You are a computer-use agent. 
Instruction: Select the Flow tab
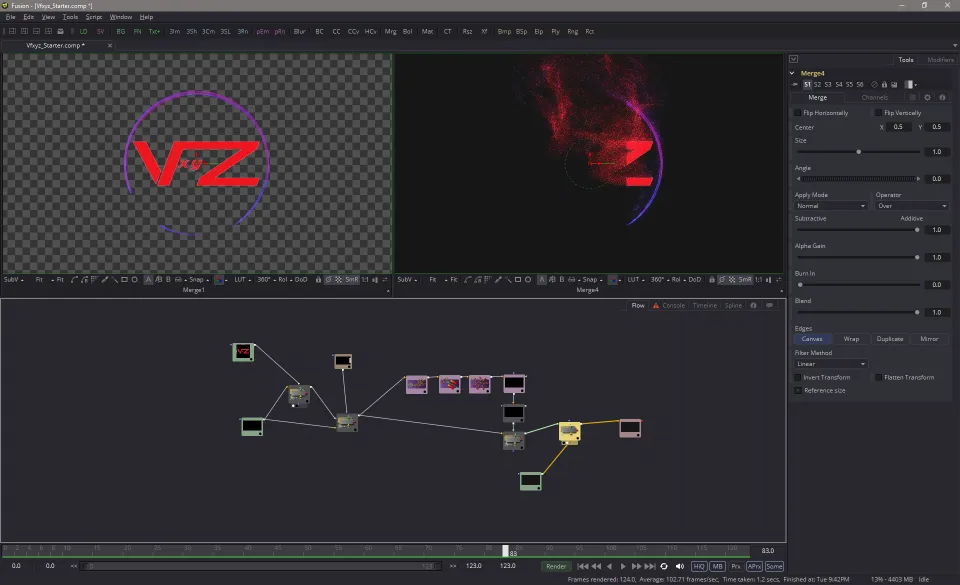tap(638, 305)
